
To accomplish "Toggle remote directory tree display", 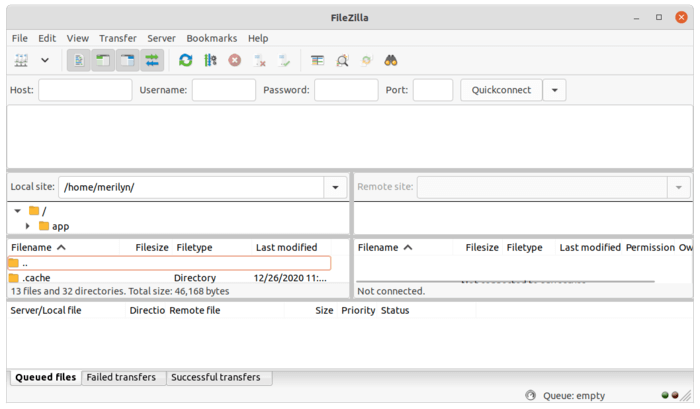I will tap(128, 60).
